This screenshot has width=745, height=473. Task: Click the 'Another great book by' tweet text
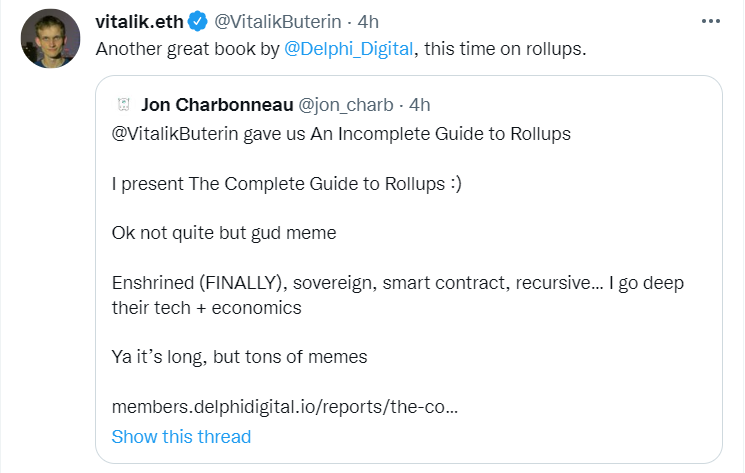pos(187,49)
